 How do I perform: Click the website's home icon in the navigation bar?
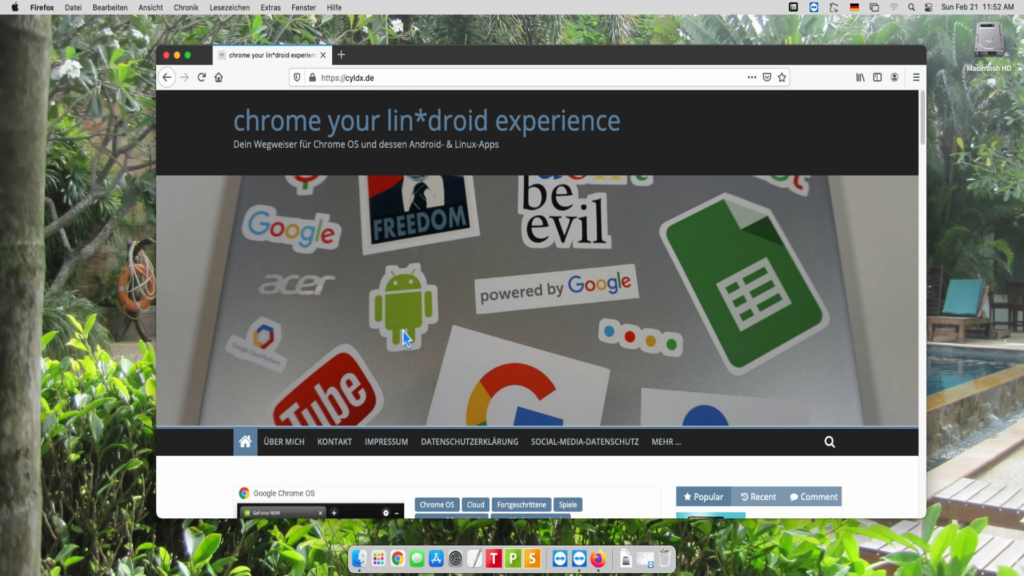(x=245, y=441)
